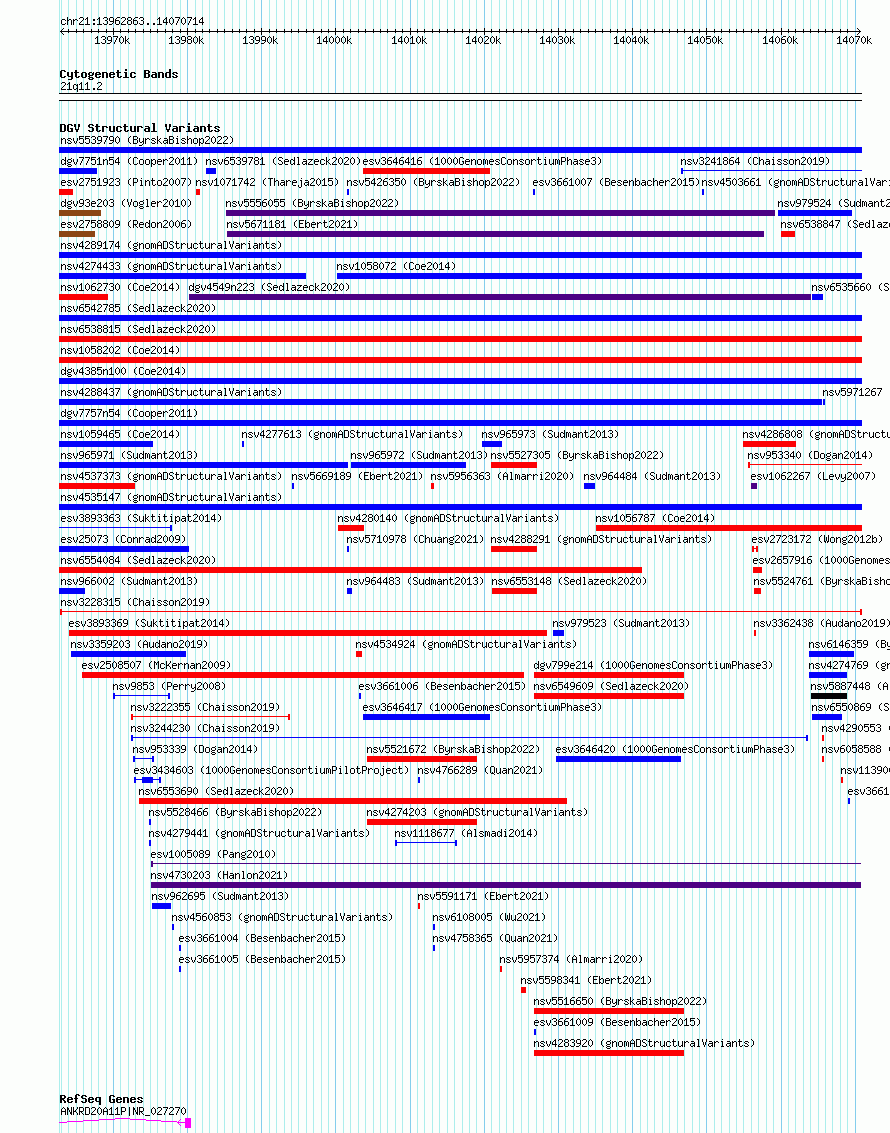This screenshot has height=1133, width=890.
Task: Click nsv1056787 (Coe2014) label
Action: [x=655, y=517]
